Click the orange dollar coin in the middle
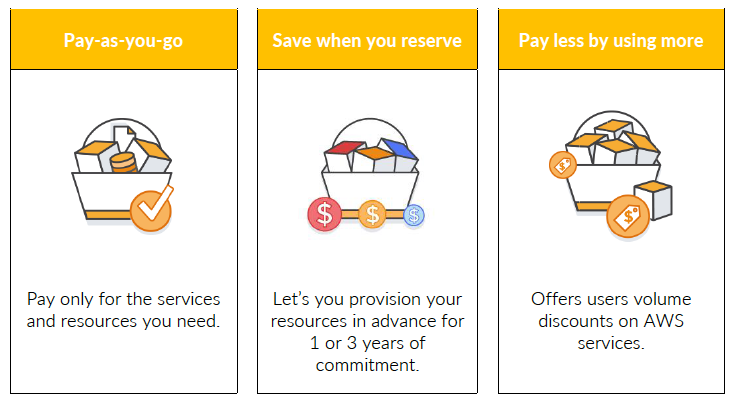The image size is (735, 405). click(373, 213)
